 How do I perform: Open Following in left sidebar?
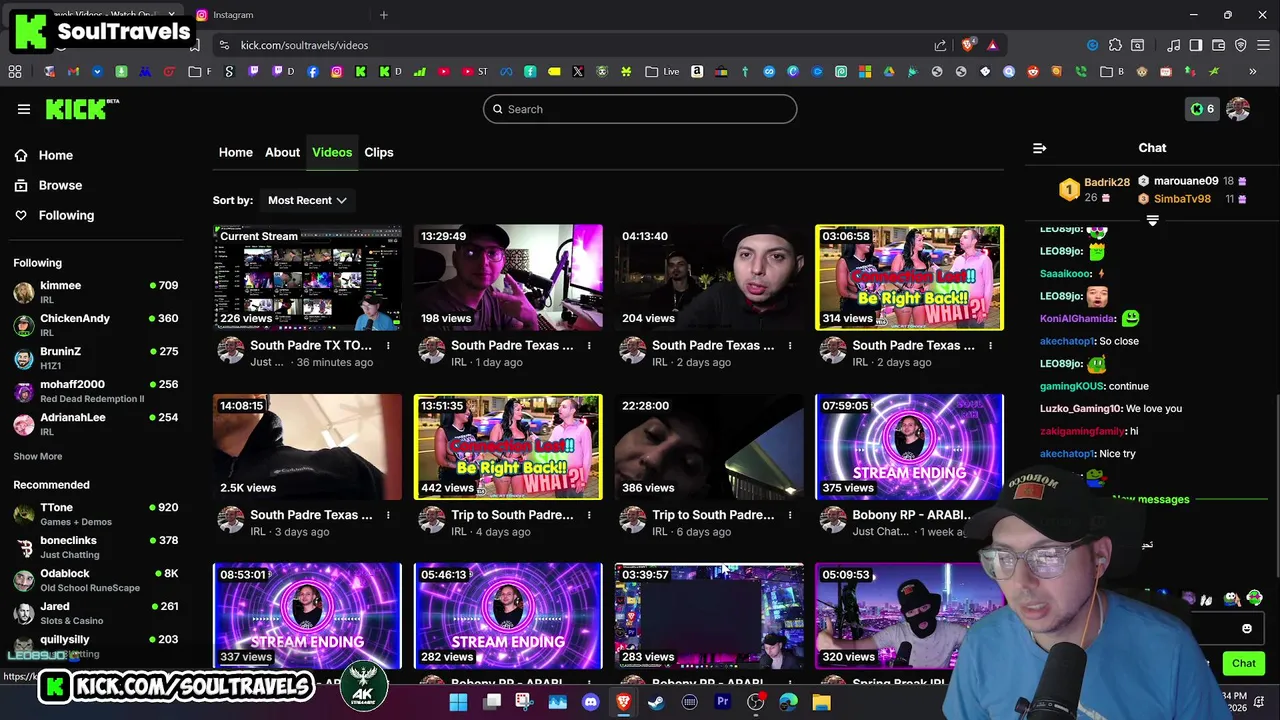pyautogui.click(x=54, y=215)
